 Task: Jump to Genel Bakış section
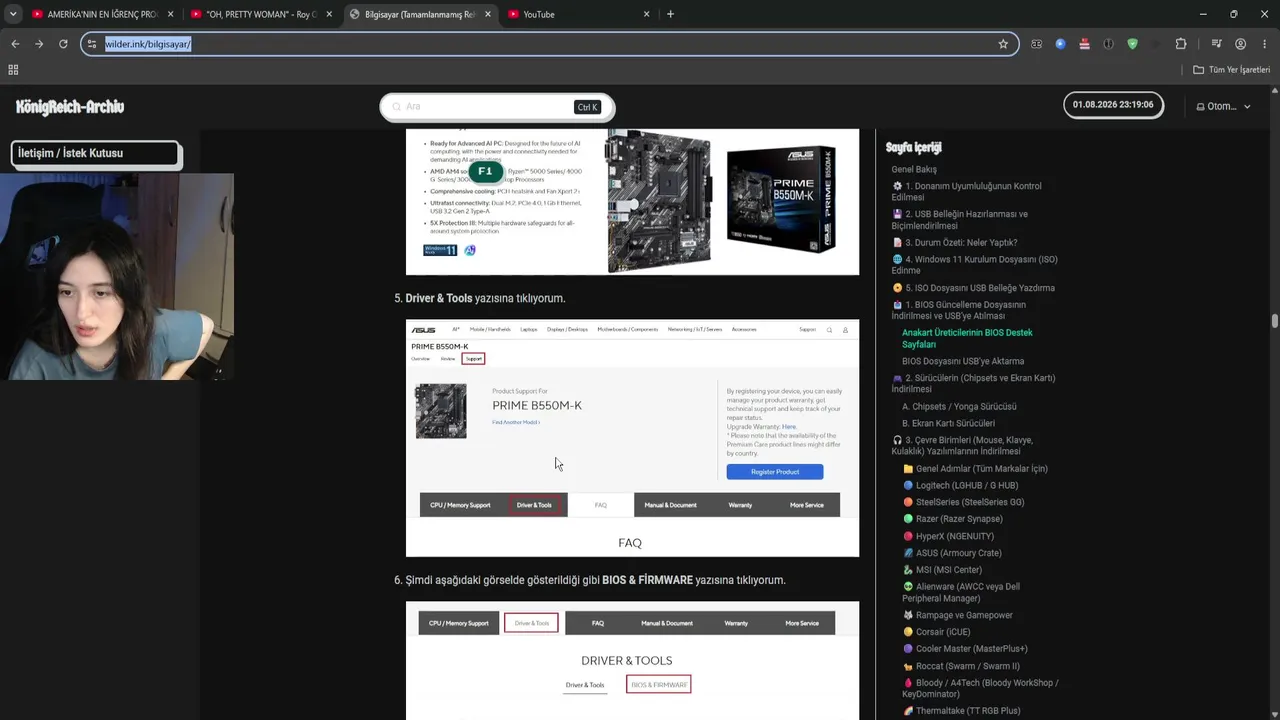click(x=914, y=169)
